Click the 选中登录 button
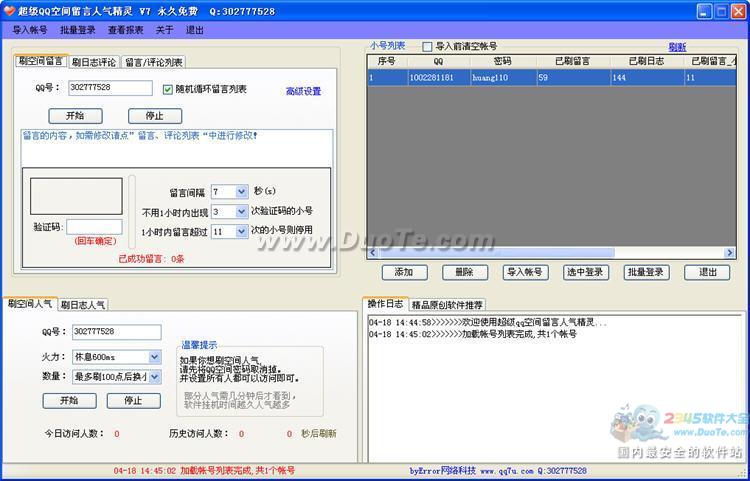The image size is (750, 481). (585, 273)
